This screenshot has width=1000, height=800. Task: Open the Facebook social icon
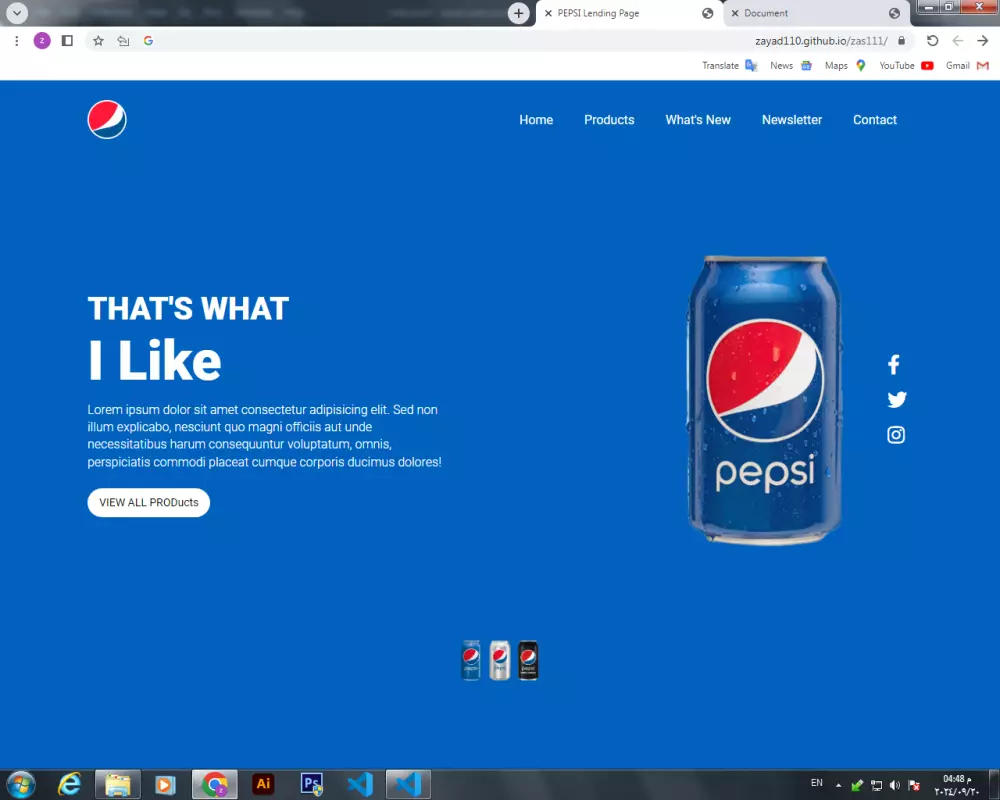coord(893,364)
